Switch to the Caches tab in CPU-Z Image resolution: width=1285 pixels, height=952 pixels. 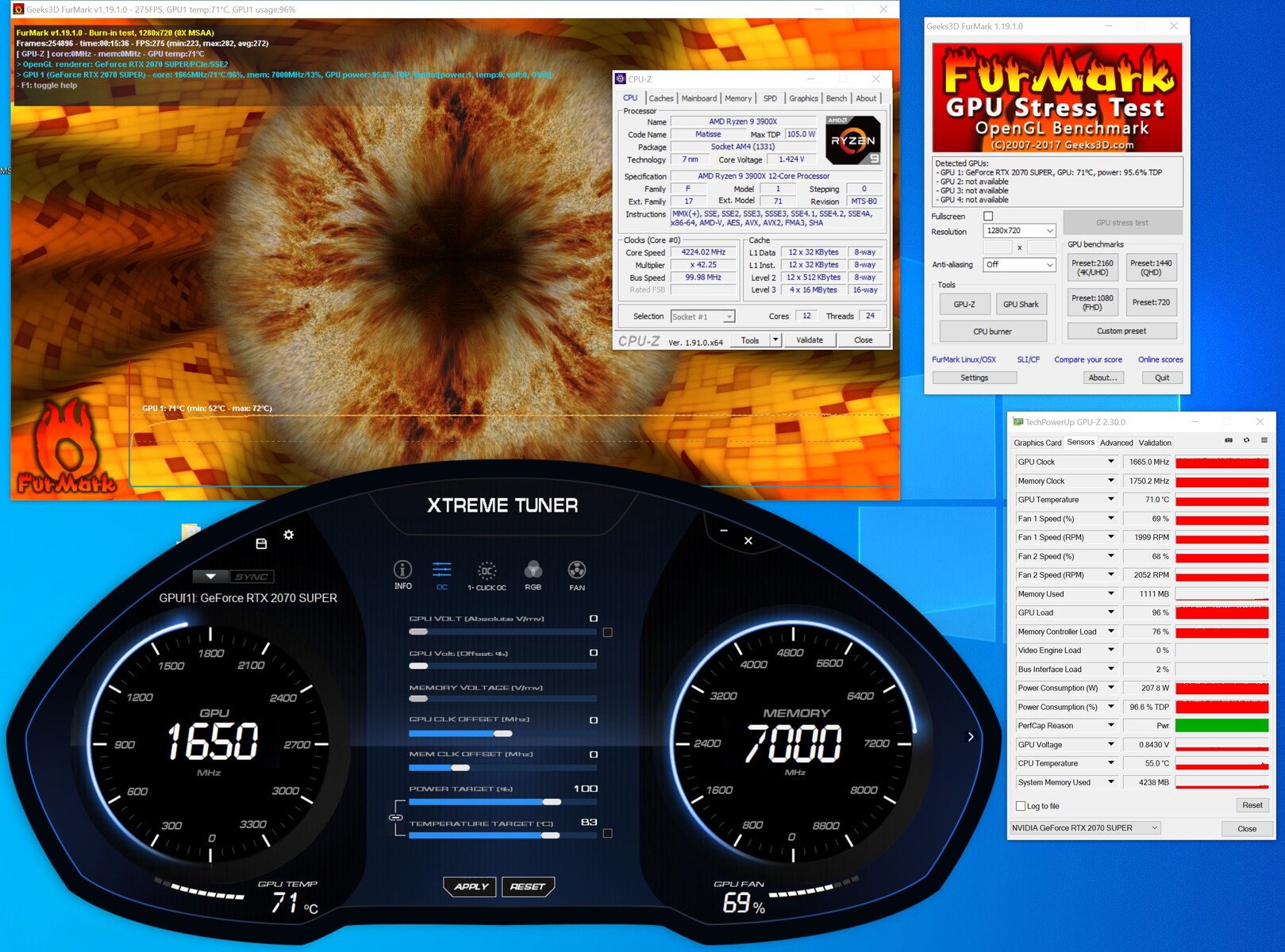click(660, 98)
